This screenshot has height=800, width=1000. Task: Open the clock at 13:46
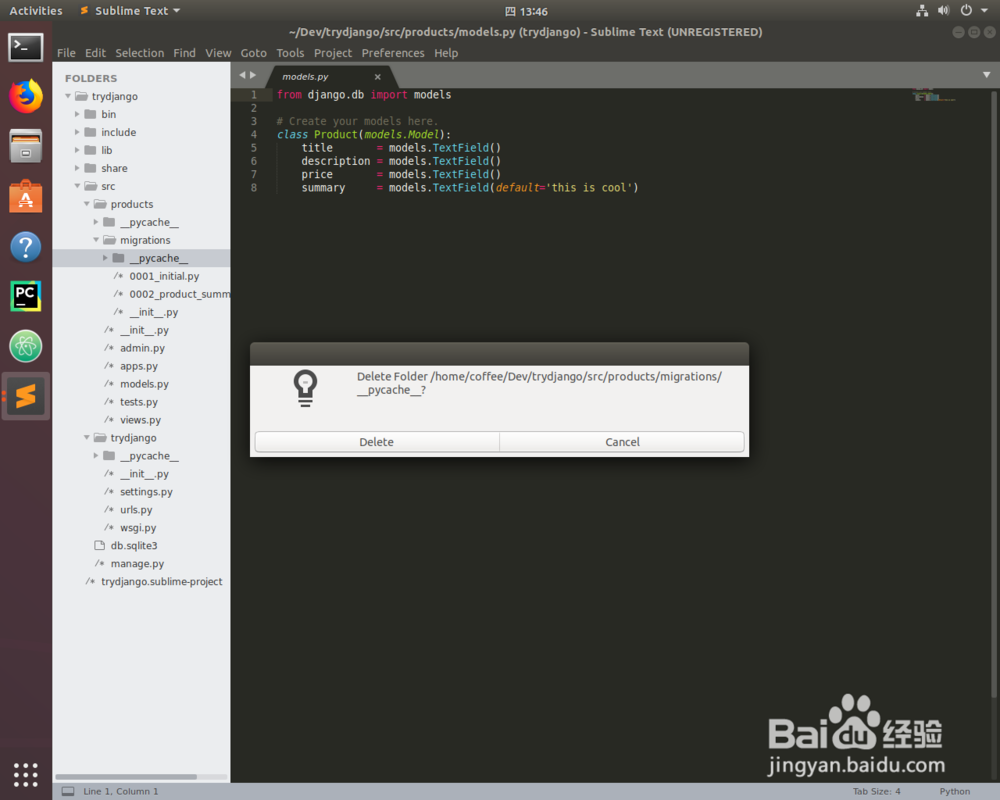coord(526,11)
